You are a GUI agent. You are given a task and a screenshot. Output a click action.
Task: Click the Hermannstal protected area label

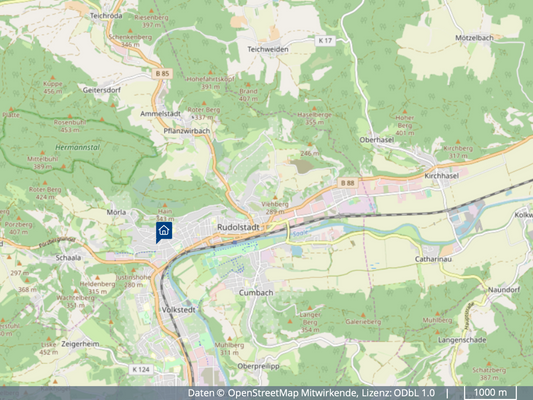pos(78,147)
